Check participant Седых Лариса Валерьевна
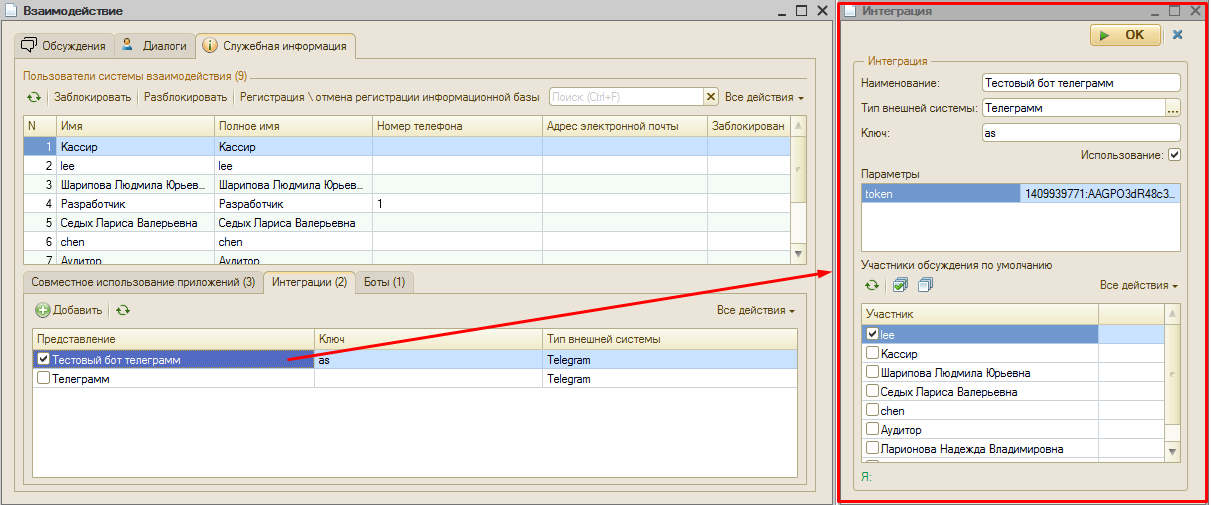 (x=873, y=392)
